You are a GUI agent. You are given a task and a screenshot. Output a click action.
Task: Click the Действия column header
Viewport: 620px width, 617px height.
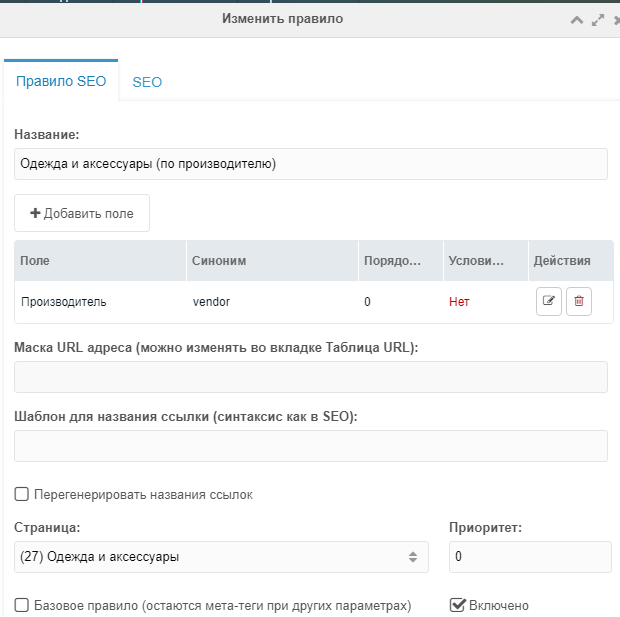571,261
